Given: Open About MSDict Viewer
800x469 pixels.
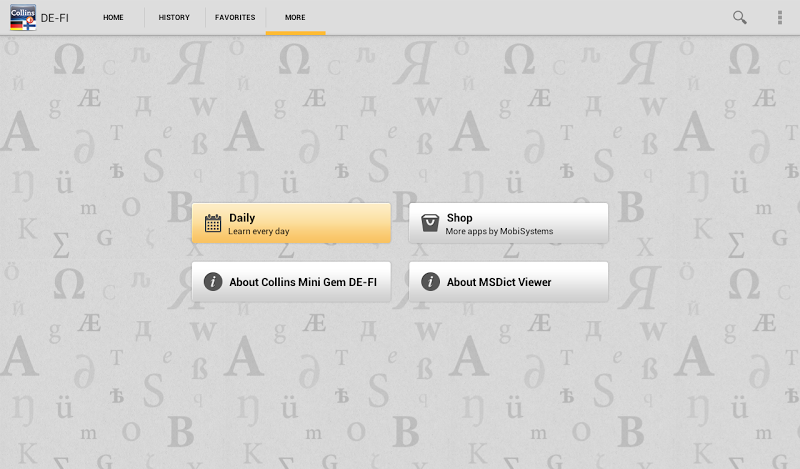Looking at the screenshot, I should tap(508, 282).
